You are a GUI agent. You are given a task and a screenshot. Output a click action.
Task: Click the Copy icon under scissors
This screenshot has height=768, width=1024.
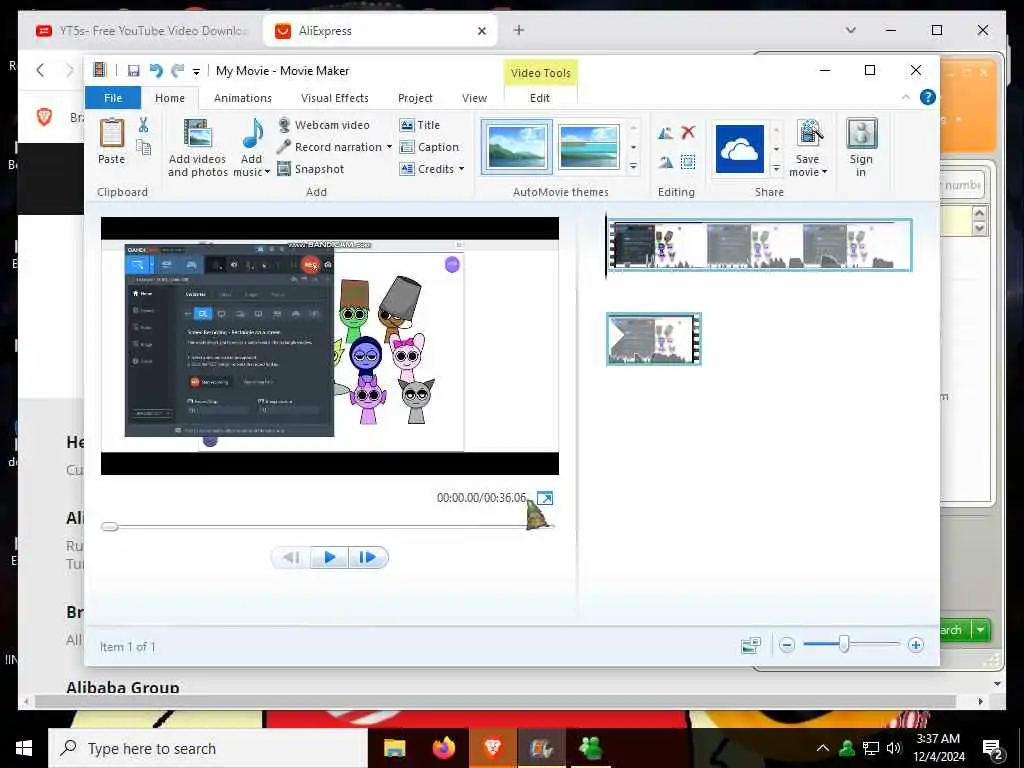point(144,148)
